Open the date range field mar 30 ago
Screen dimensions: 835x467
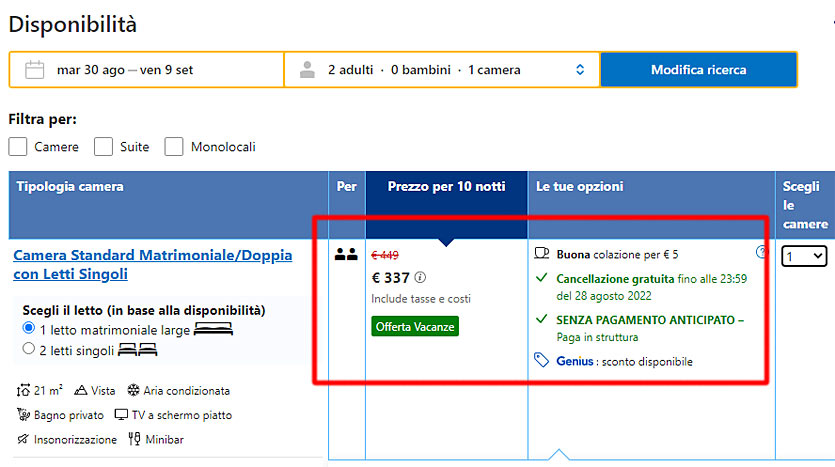click(146, 70)
